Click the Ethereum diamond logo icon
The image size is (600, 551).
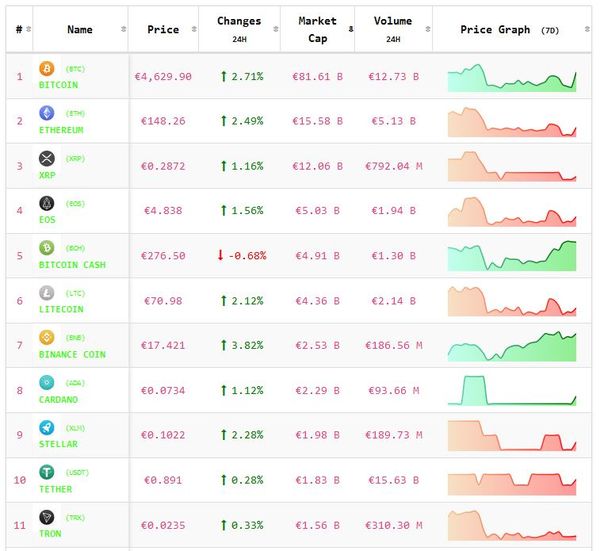coord(47,113)
